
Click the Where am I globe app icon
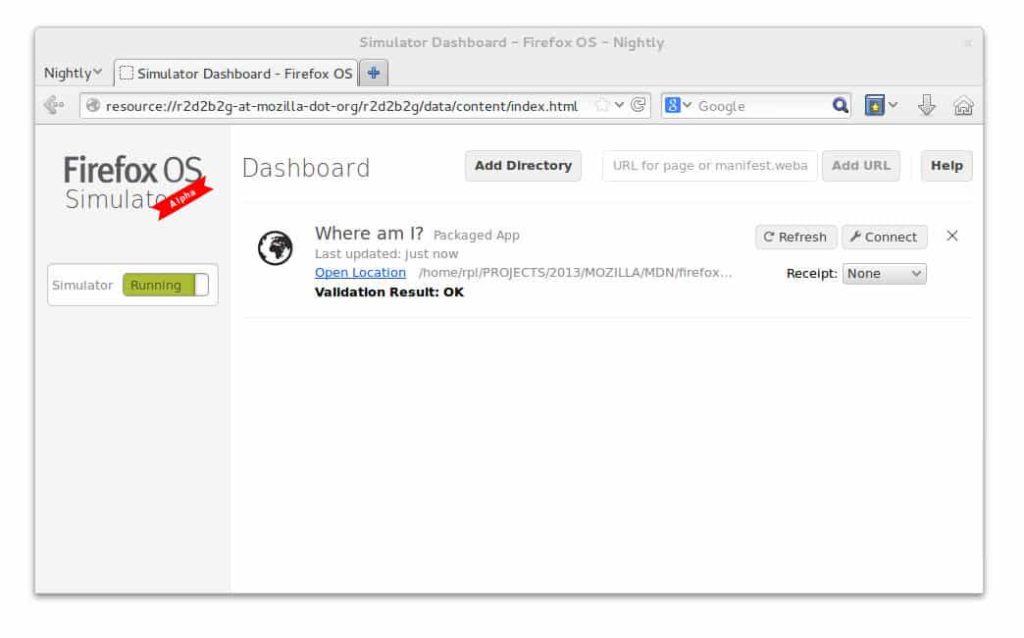coord(275,248)
